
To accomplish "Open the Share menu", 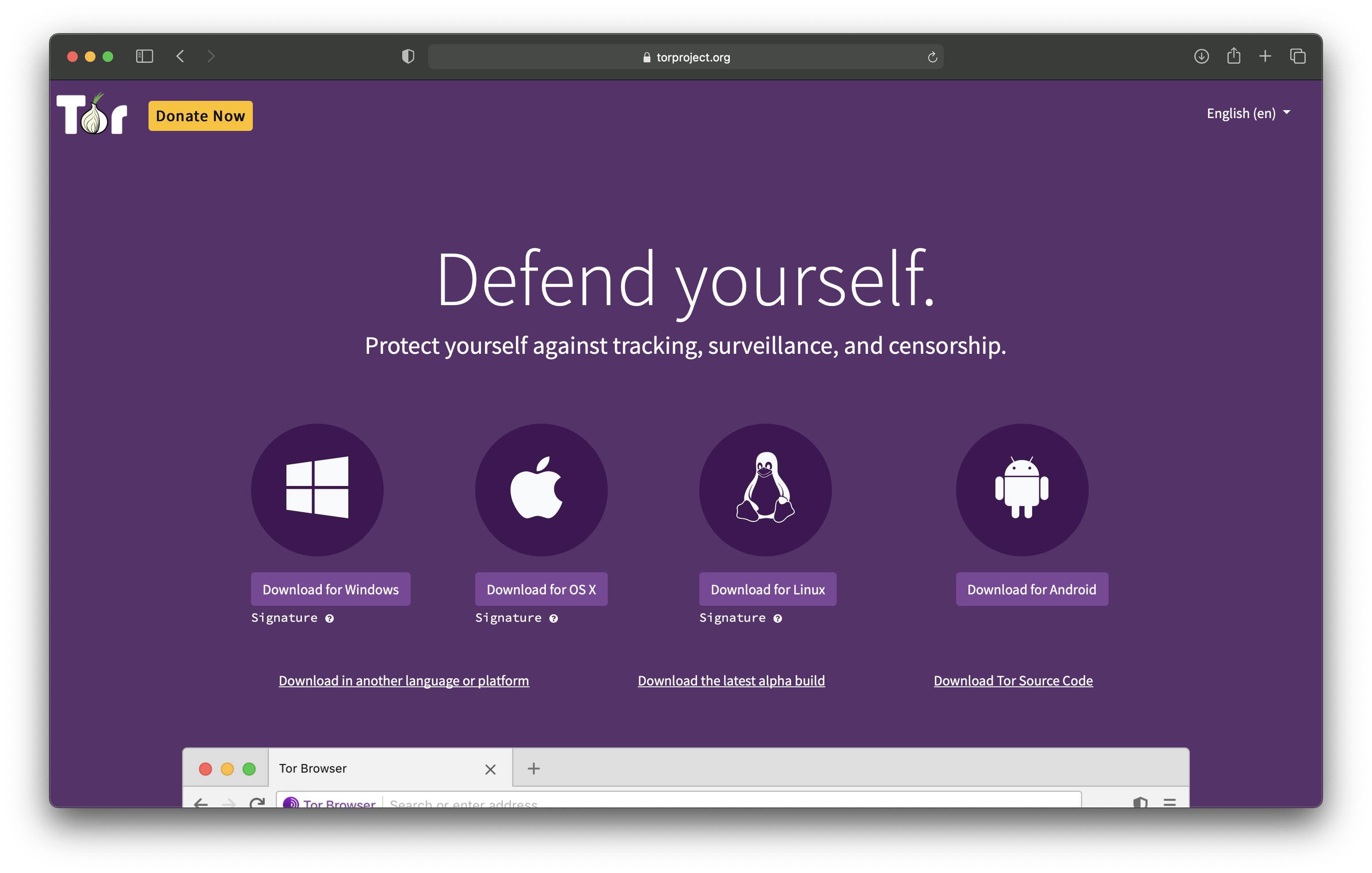I will 1234,56.
